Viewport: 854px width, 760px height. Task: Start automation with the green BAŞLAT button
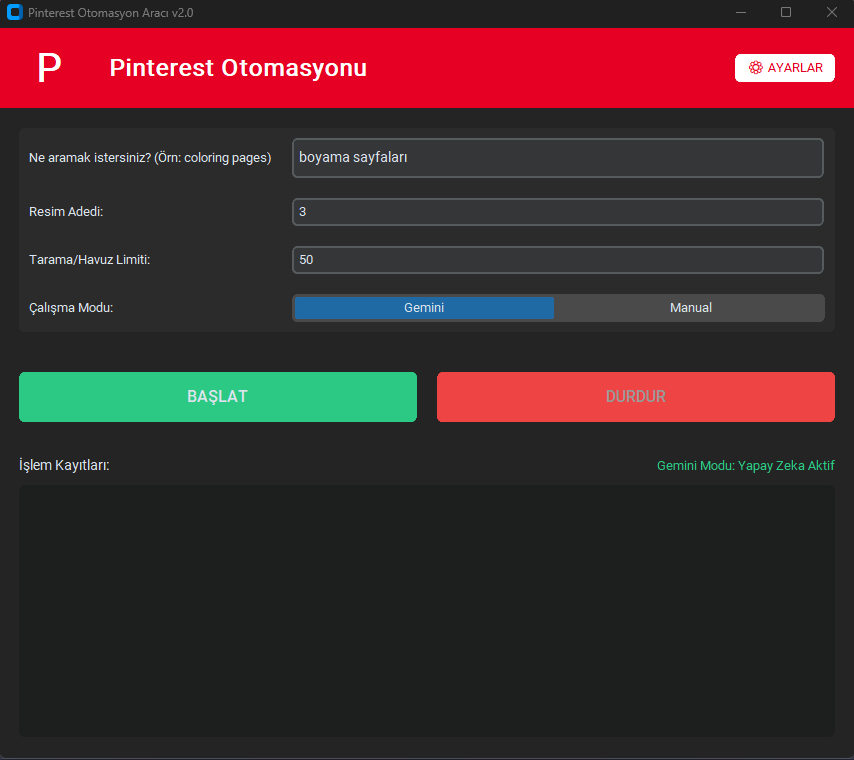pos(218,397)
